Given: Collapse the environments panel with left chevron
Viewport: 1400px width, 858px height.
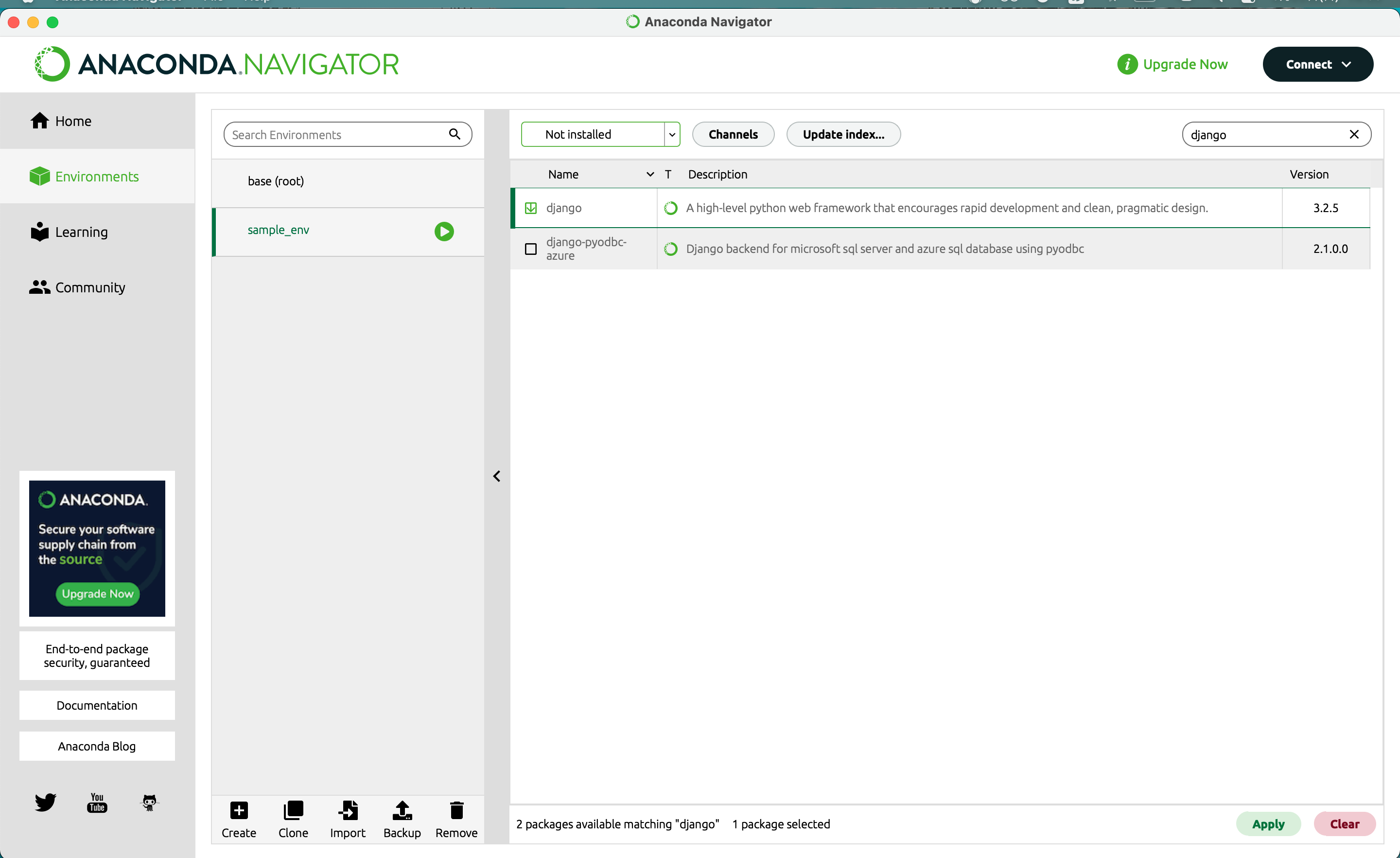Looking at the screenshot, I should [x=497, y=476].
